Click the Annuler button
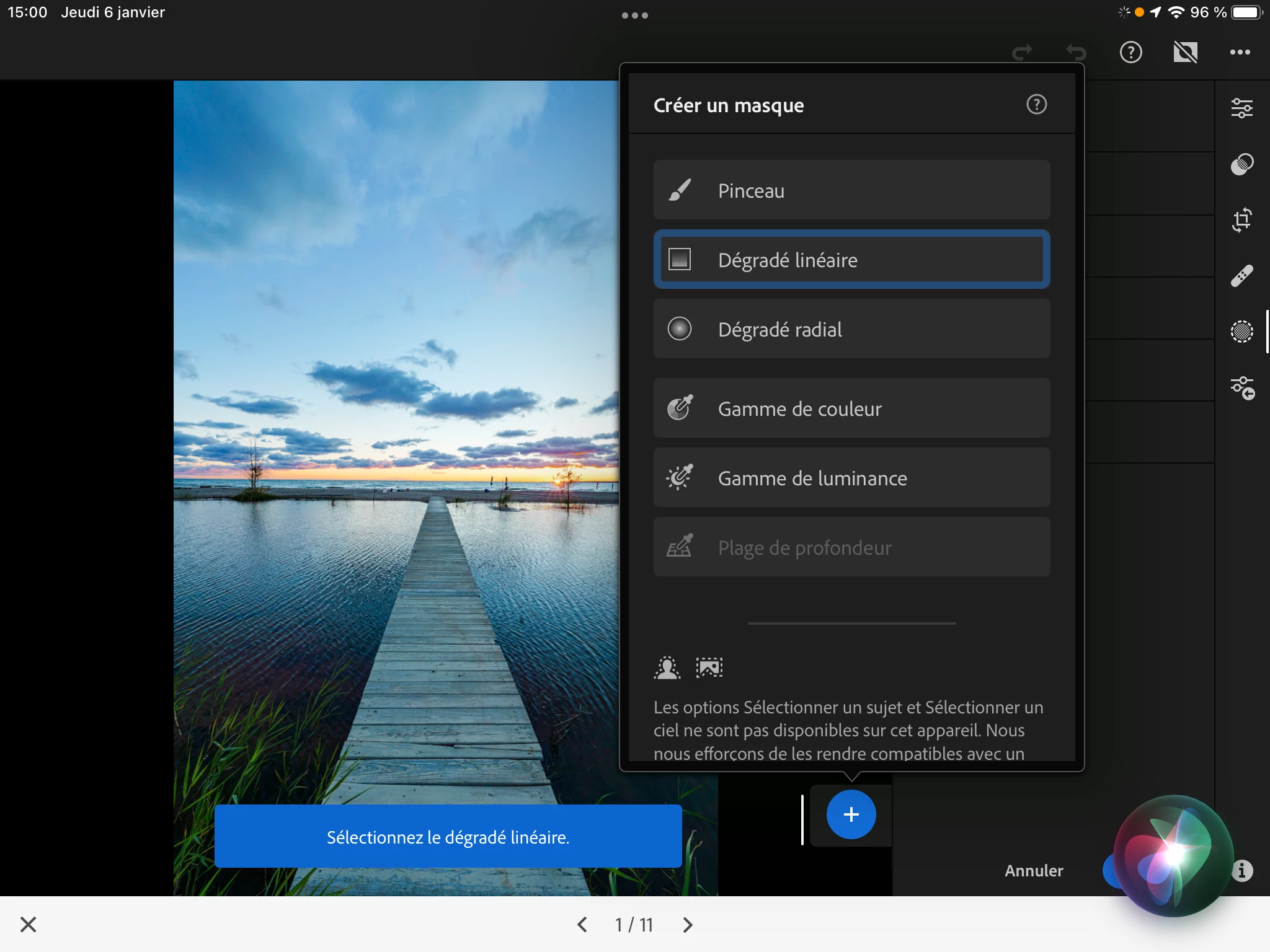1270x952 pixels. pyautogui.click(x=1034, y=871)
